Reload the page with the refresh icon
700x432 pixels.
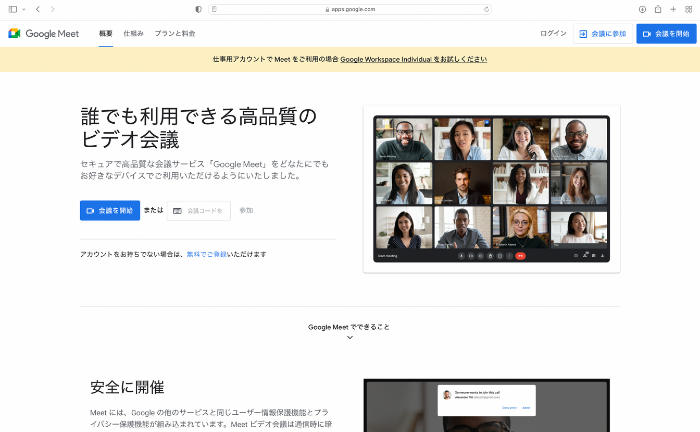pyautogui.click(x=486, y=9)
